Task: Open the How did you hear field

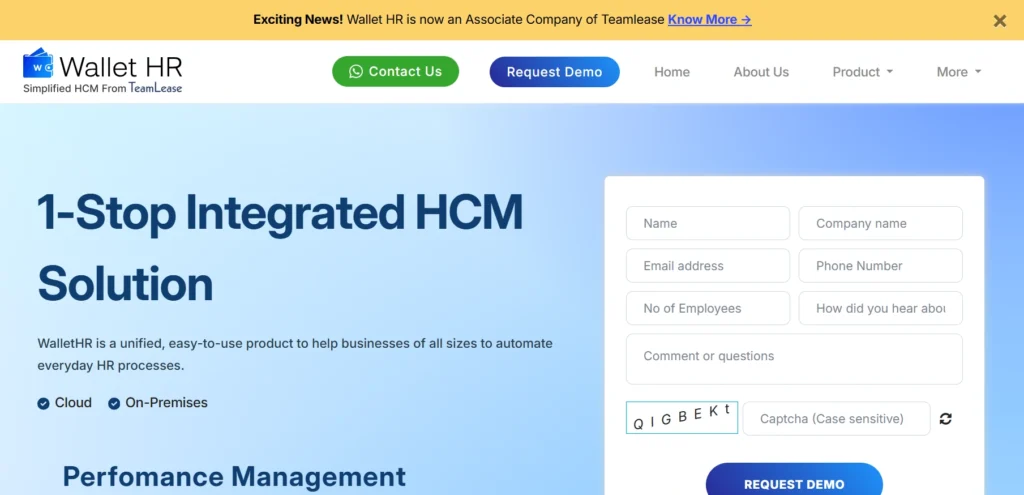Action: 880,308
